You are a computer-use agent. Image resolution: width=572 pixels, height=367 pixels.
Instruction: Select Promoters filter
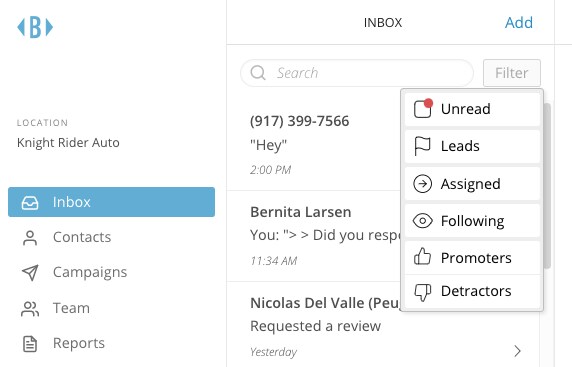click(472, 258)
